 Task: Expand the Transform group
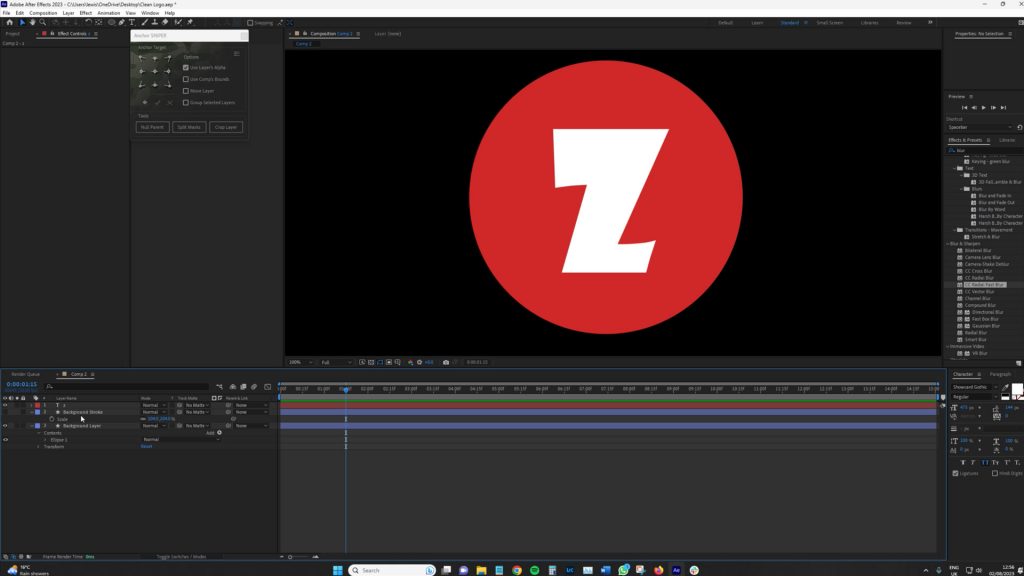point(38,447)
